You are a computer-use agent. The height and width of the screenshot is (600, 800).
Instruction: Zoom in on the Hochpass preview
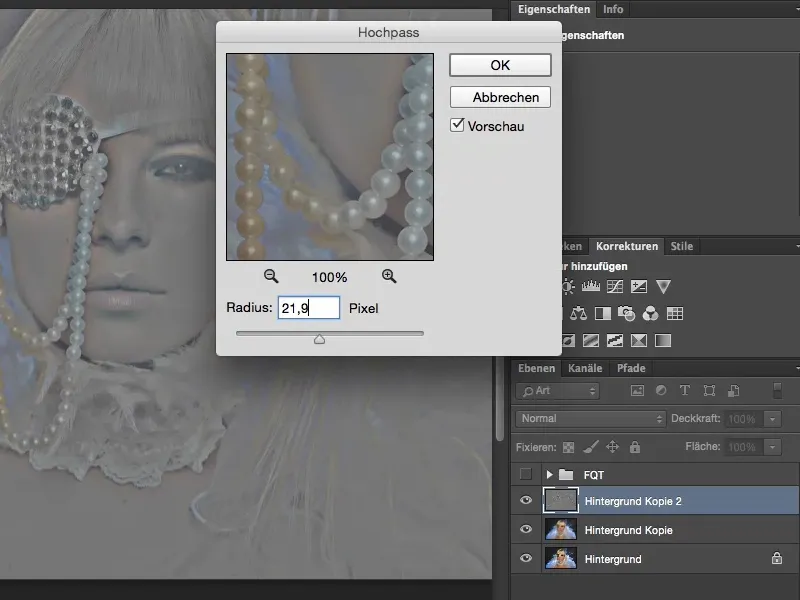[389, 277]
